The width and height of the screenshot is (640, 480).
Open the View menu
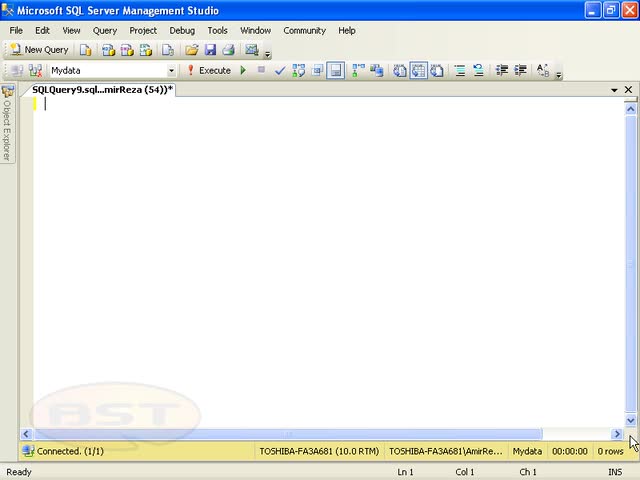[x=71, y=31]
